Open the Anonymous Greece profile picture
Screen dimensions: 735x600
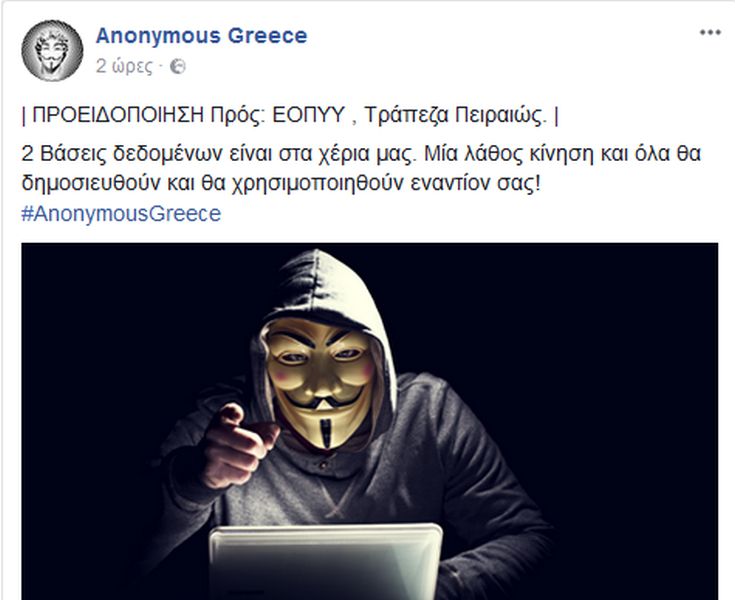tap(52, 51)
